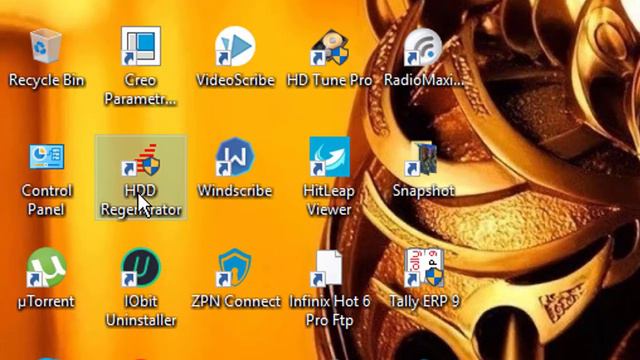Select the Creo Parametric shortcut icon
The image size is (640, 360).
click(x=141, y=46)
